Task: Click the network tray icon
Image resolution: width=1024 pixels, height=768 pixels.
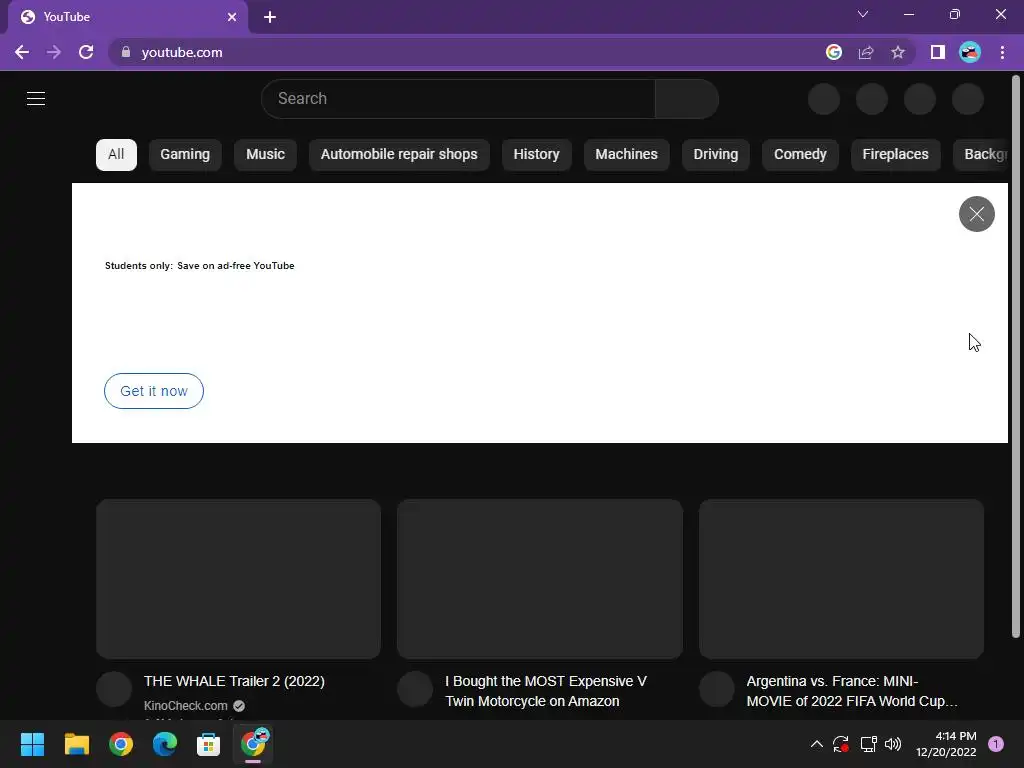Action: click(x=868, y=744)
